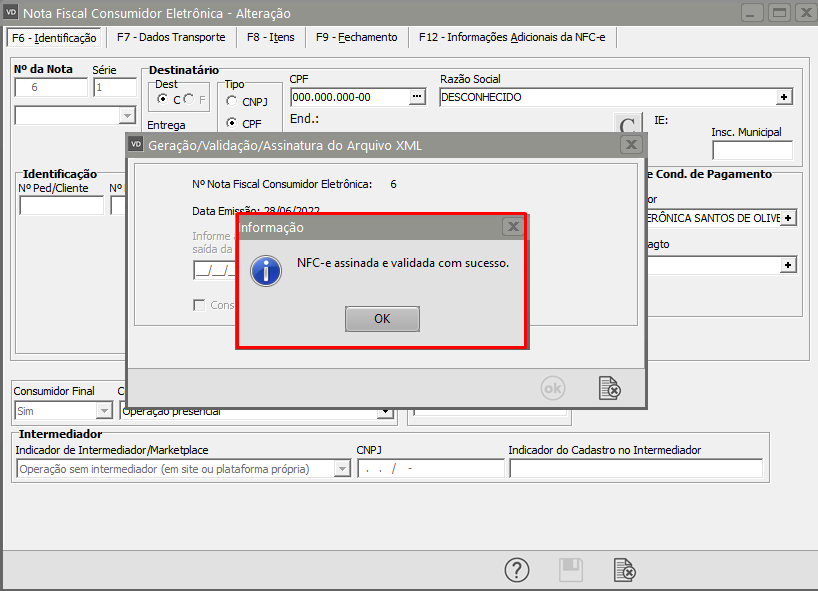Expand the Consumidor Final dropdown
Image resolution: width=818 pixels, height=591 pixels.
104,411
